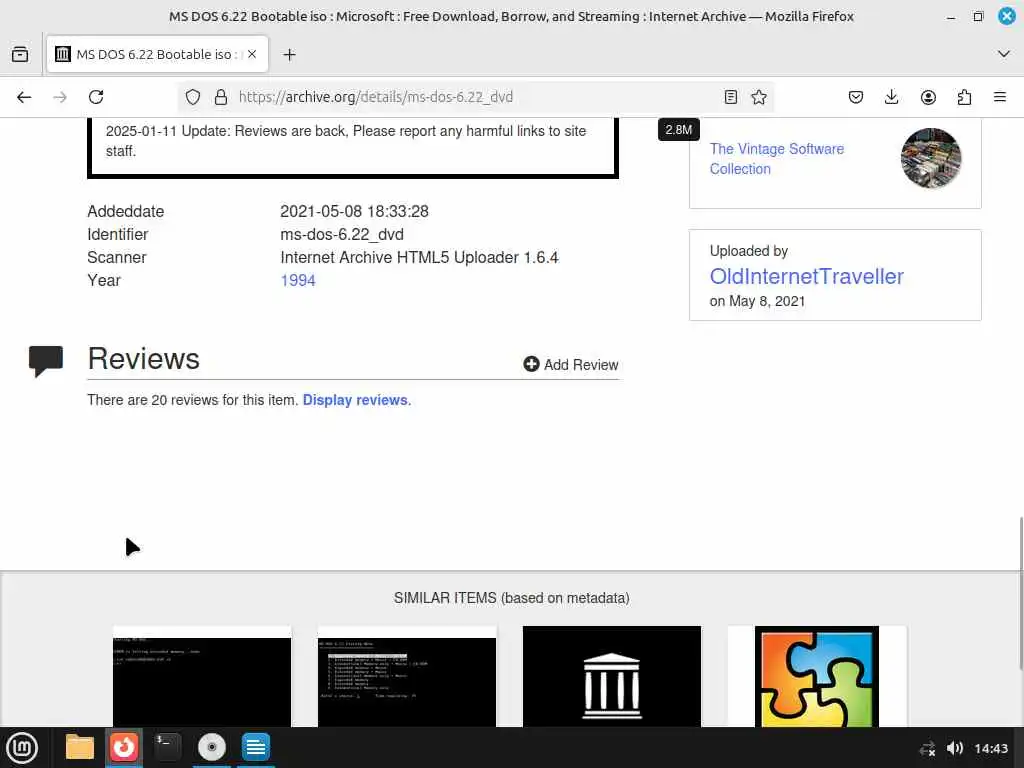
Task: Open the Pocket save icon
Action: pyautogui.click(x=856, y=97)
